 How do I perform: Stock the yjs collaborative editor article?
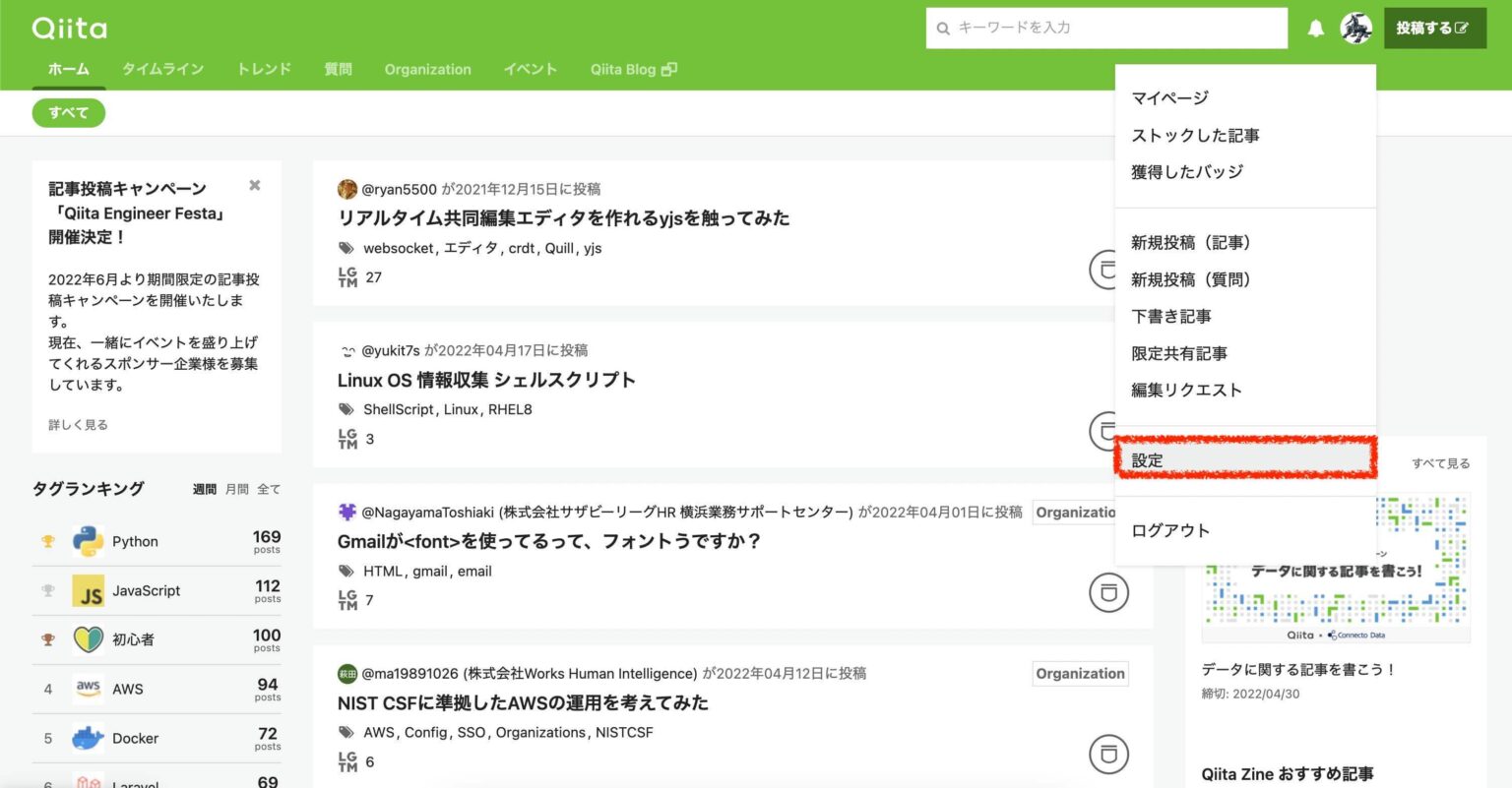coord(1108,270)
